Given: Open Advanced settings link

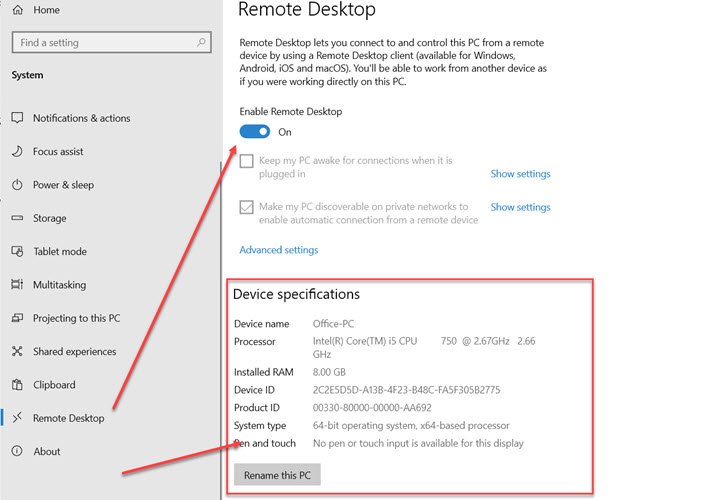Looking at the screenshot, I should 279,250.
